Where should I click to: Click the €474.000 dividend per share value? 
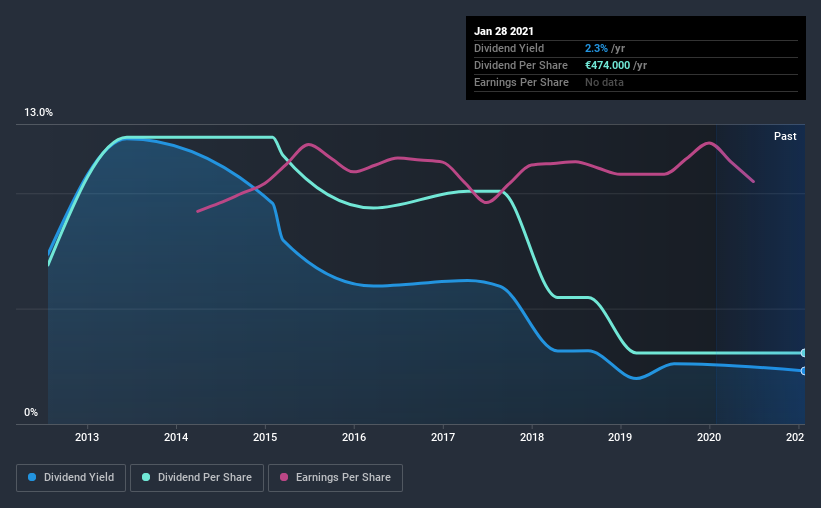[607, 65]
